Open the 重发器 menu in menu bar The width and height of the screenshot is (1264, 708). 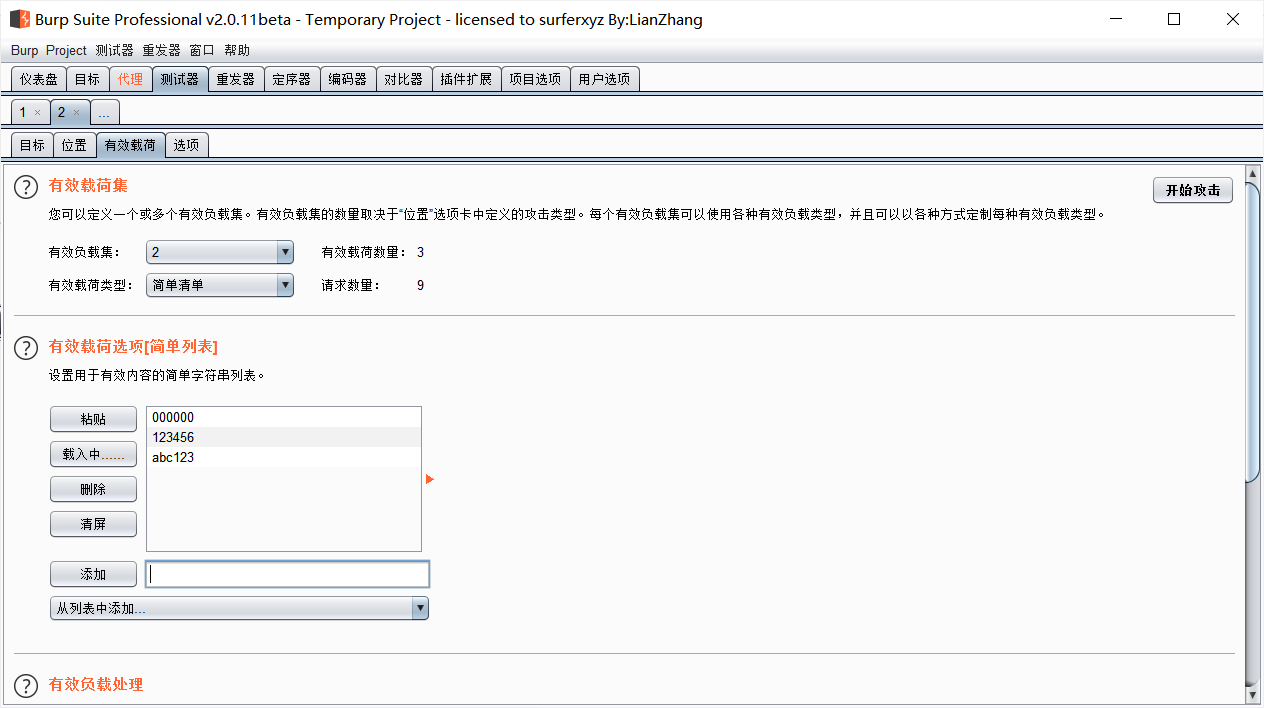point(161,50)
